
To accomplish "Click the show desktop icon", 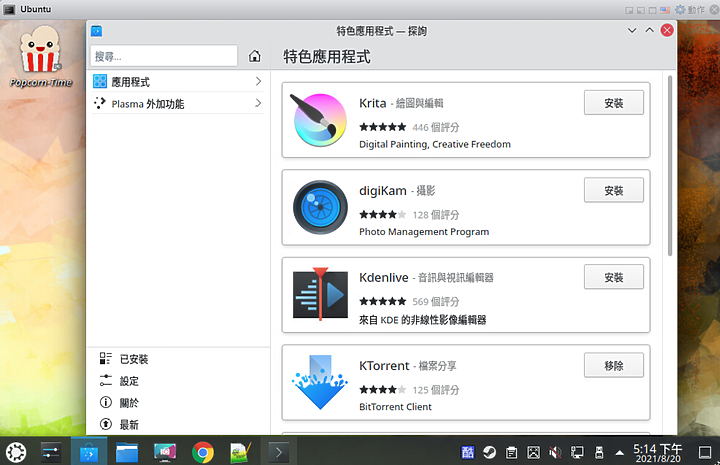I will [705, 453].
